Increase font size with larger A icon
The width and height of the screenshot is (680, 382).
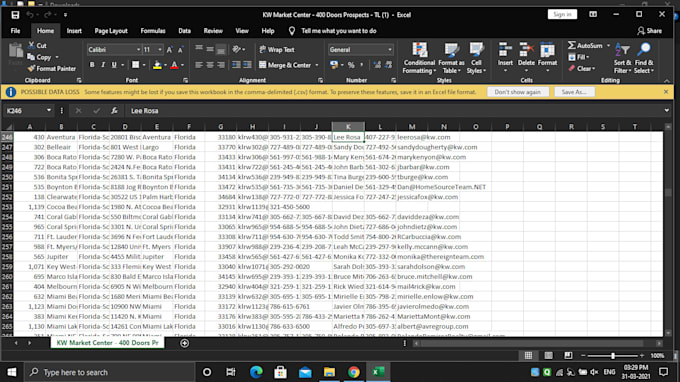[x=170, y=50]
